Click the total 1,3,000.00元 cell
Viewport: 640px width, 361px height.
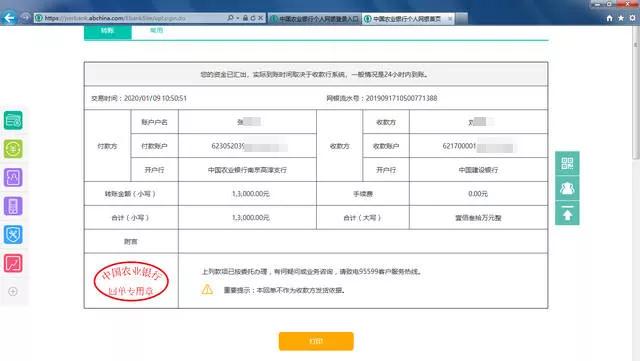pyautogui.click(x=247, y=218)
